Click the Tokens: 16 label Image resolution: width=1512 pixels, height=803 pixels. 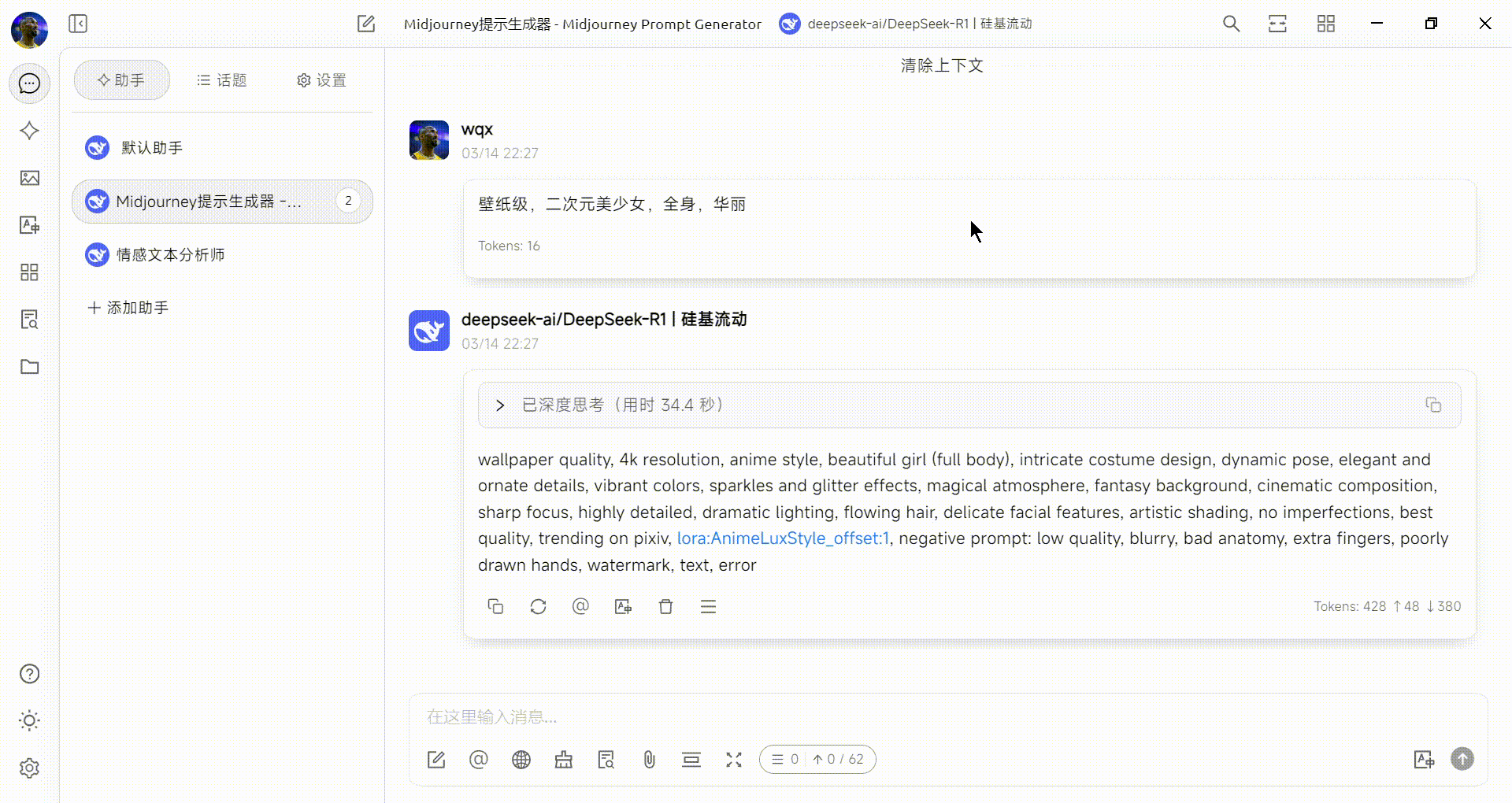click(509, 246)
